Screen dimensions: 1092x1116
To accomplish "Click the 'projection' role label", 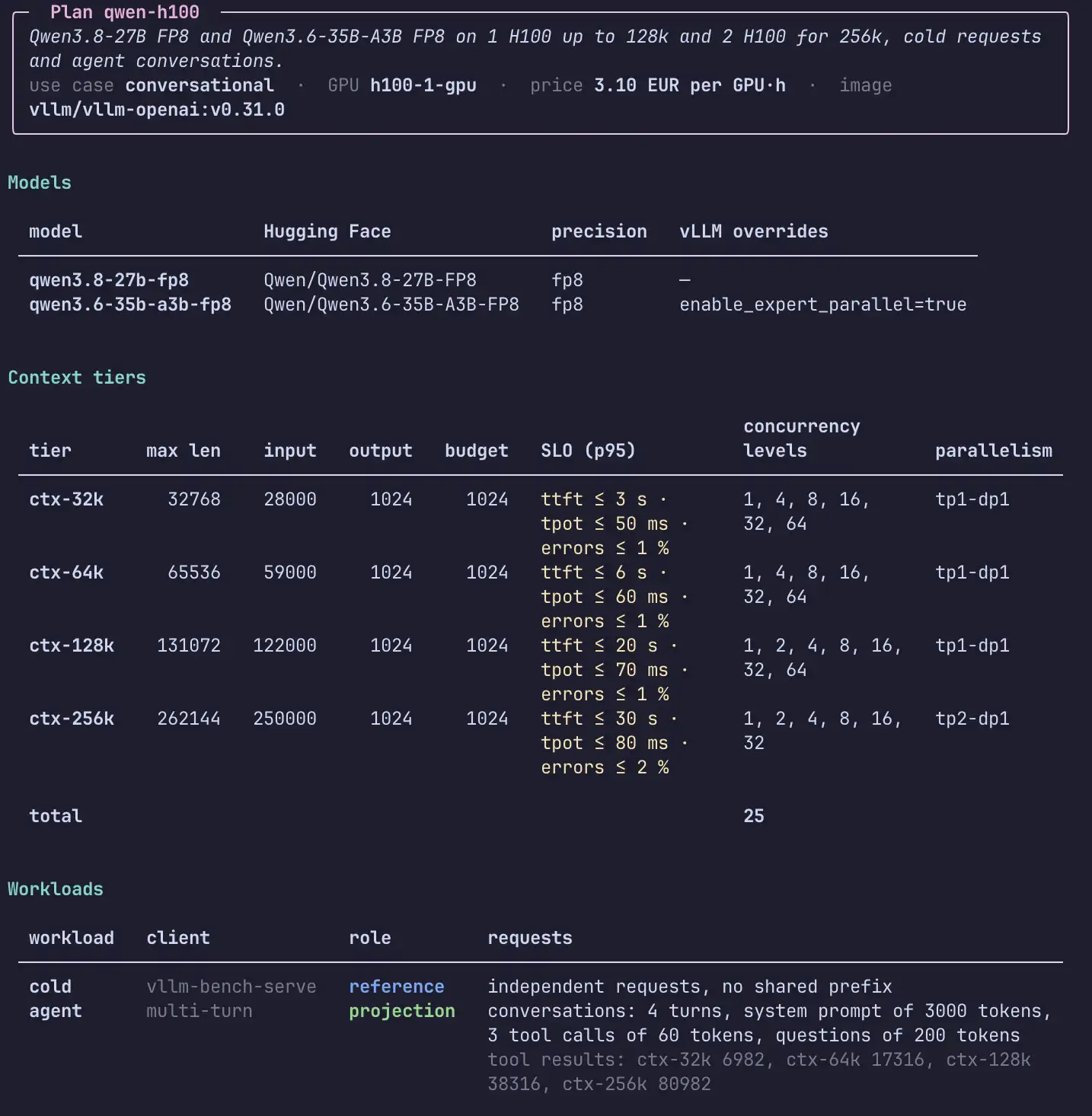I will [x=402, y=1011].
